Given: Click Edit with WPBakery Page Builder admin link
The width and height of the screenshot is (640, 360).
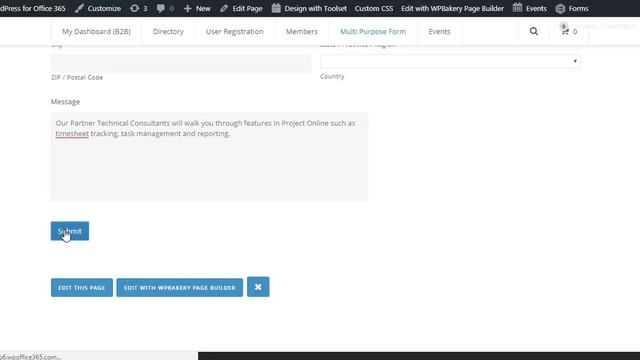Looking at the screenshot, I should [452, 8].
